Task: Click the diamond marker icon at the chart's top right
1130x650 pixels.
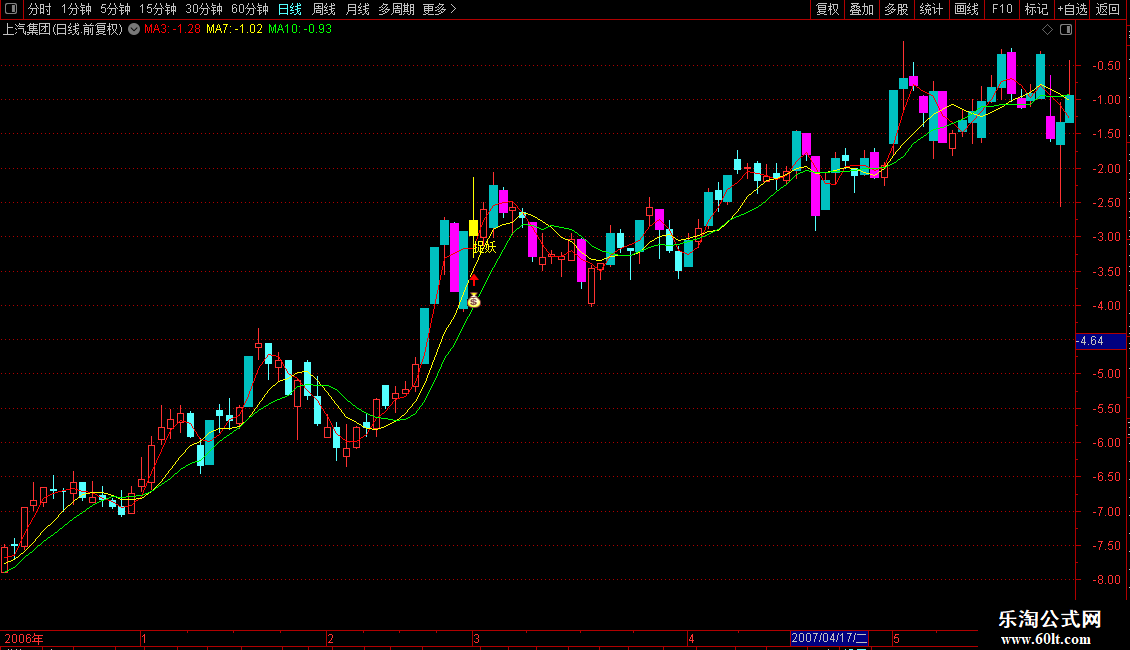Action: 1048,30
